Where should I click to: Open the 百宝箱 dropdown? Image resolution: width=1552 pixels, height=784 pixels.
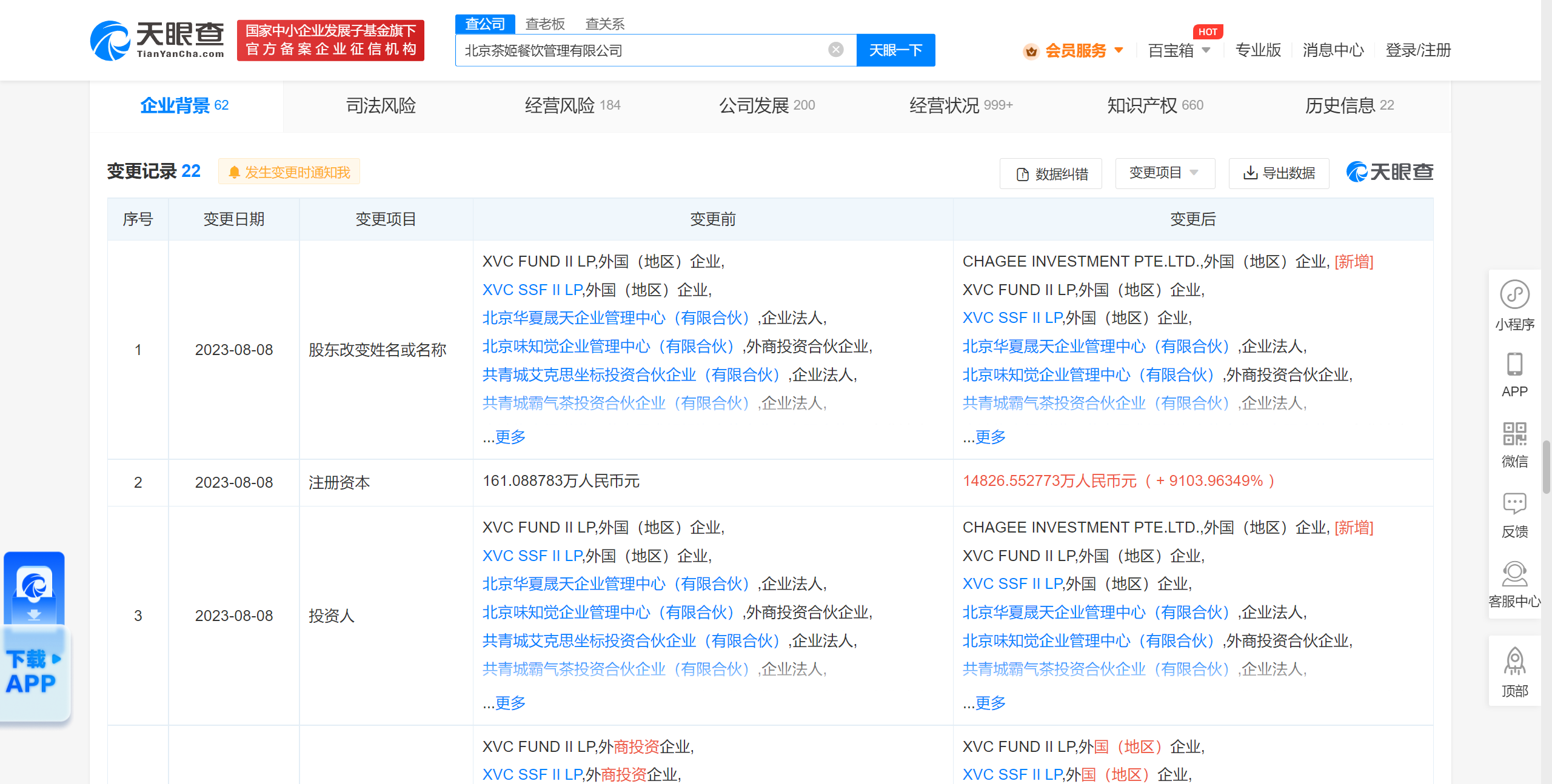tap(1175, 50)
